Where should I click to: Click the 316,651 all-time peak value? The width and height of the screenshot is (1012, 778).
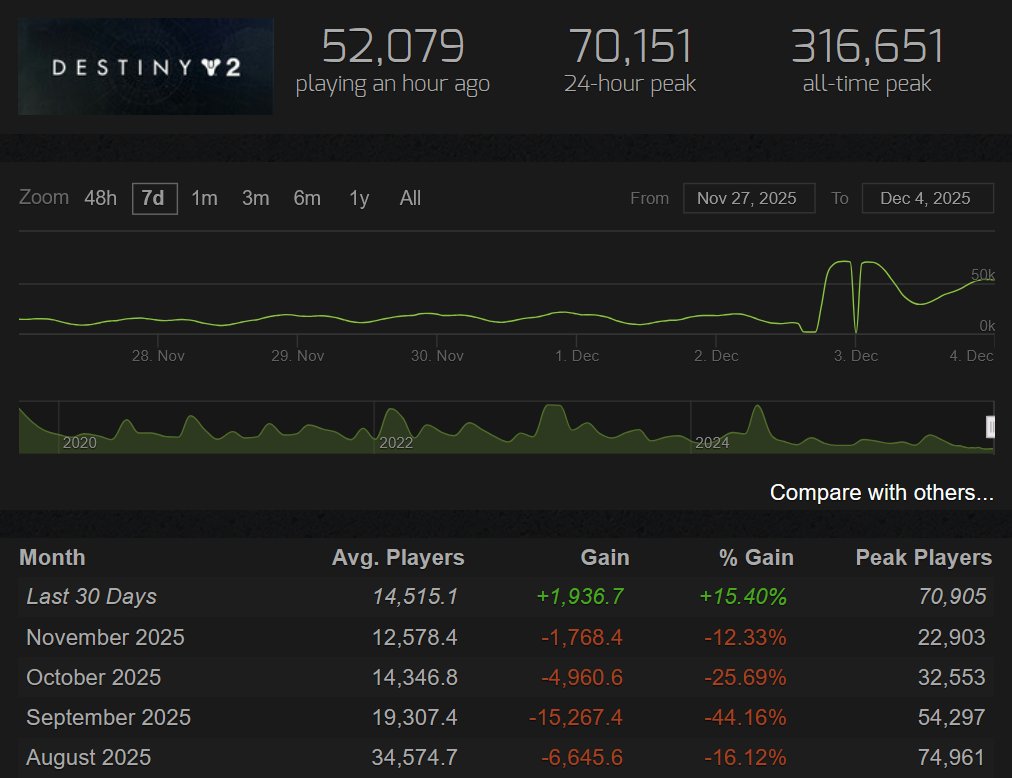pyautogui.click(x=867, y=46)
